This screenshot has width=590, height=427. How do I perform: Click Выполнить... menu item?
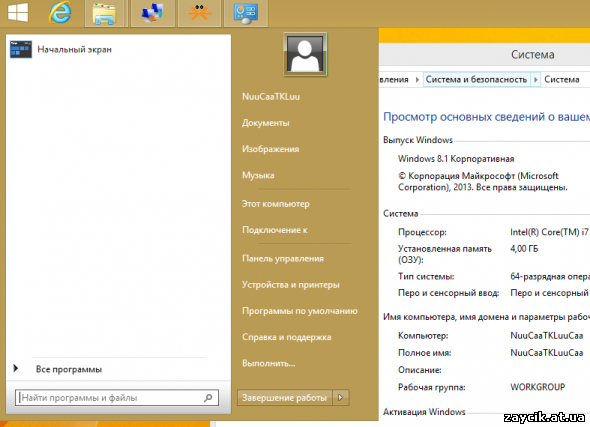coord(269,363)
